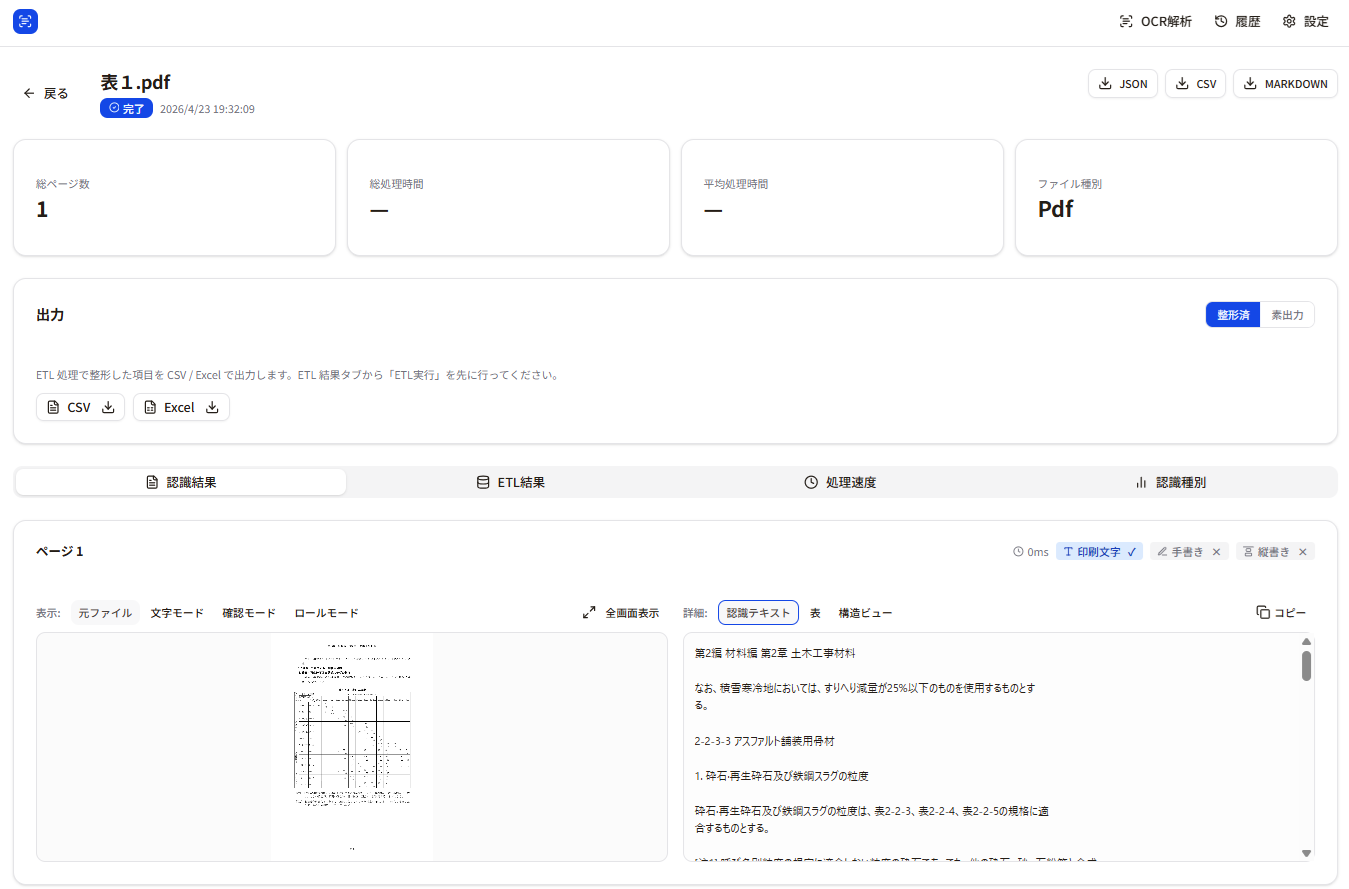Download the result as JSON
Image resolution: width=1349 pixels, height=889 pixels.
point(1123,84)
